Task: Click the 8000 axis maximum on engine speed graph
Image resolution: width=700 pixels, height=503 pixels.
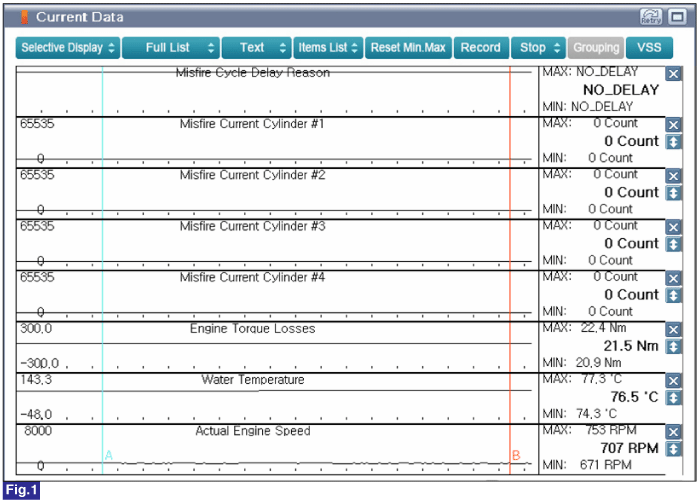Action: tap(38, 431)
